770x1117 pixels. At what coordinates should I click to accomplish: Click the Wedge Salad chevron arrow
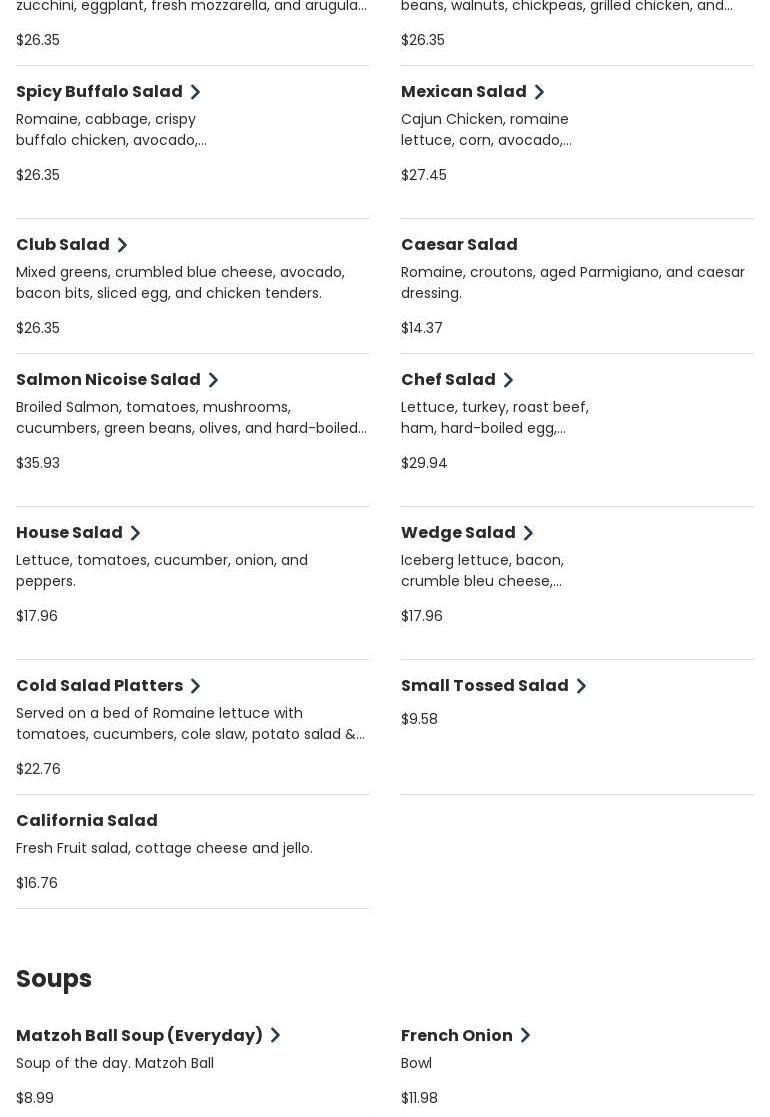point(528,533)
